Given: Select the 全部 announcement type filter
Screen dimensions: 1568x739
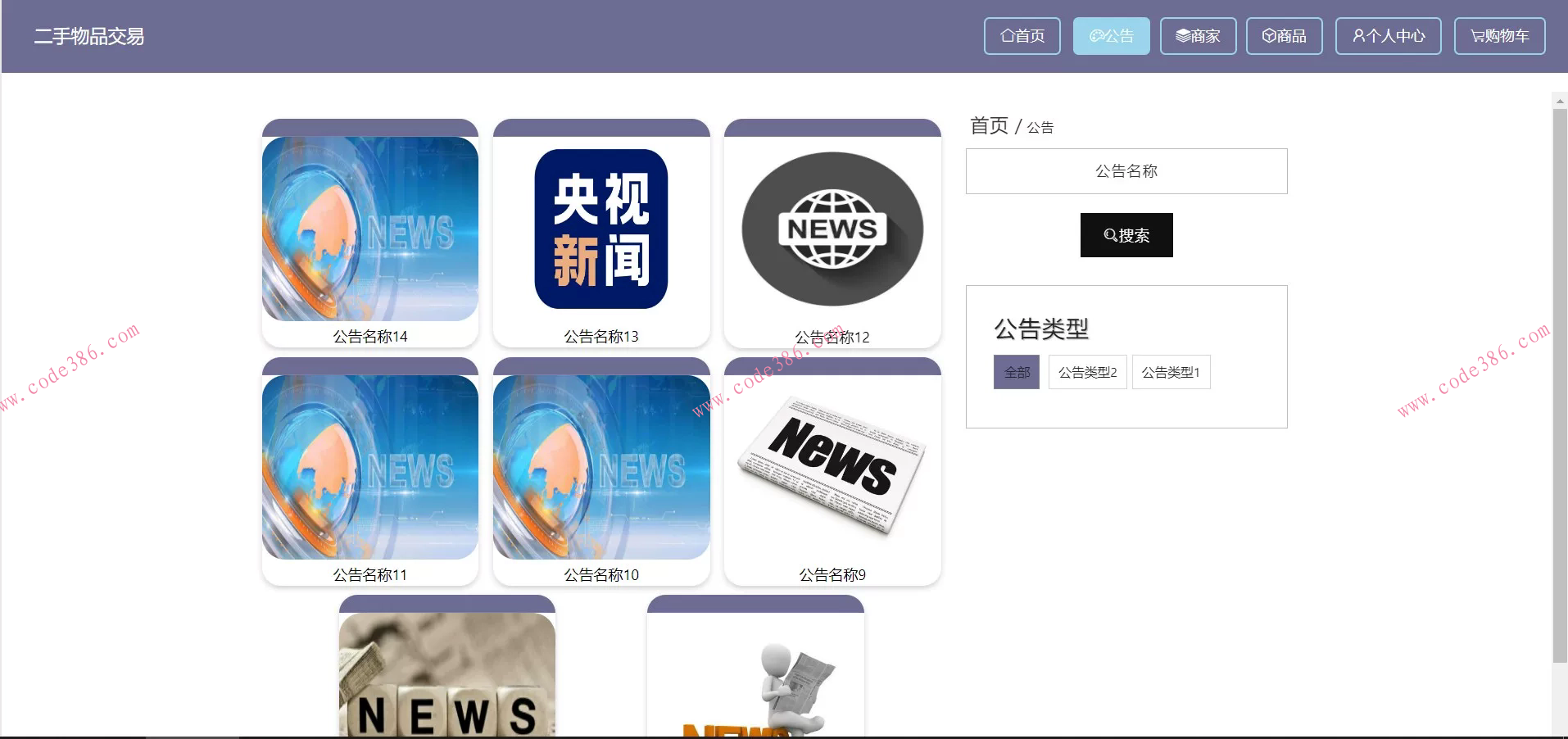Looking at the screenshot, I should point(1016,371).
